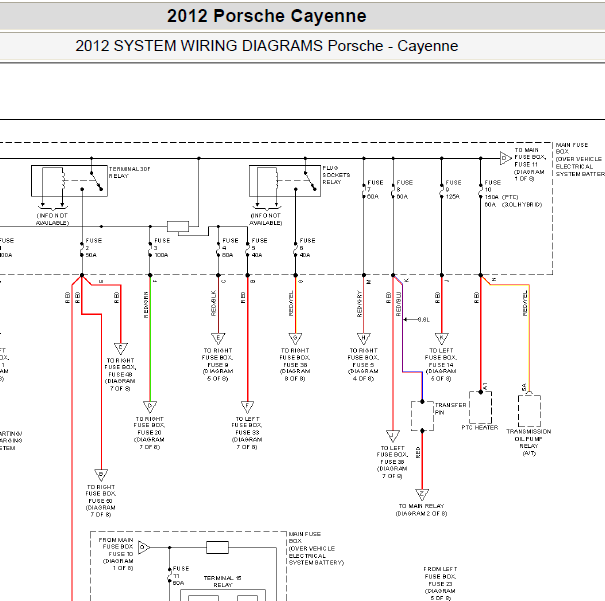The width and height of the screenshot is (605, 601).
Task: Click lower "MAIN FUSE BOX (OVER VEHICLE ELECTRICAL SYSTEM BATTERY)" label
Action: click(x=316, y=548)
